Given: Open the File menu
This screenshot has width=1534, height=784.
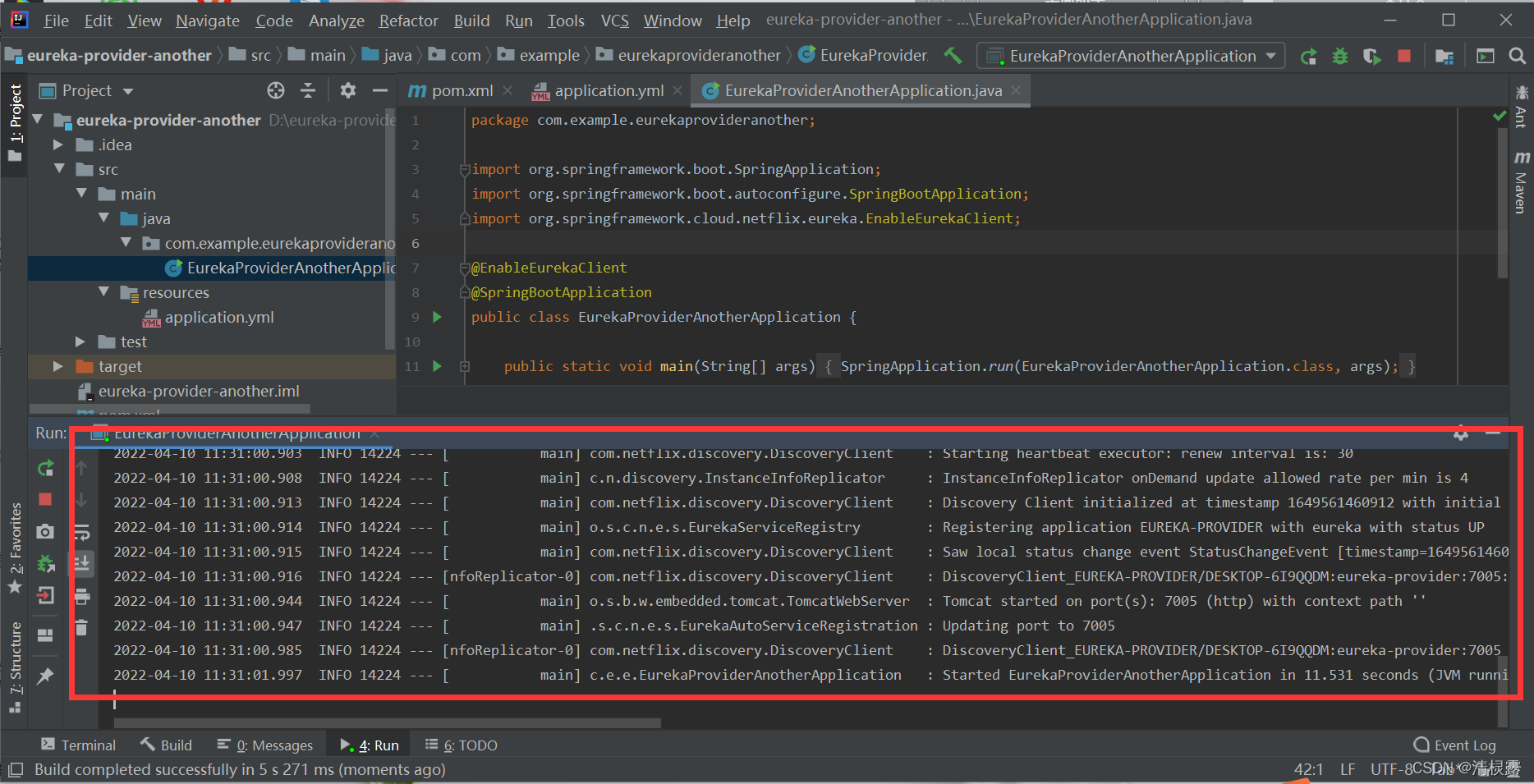Looking at the screenshot, I should coord(56,21).
